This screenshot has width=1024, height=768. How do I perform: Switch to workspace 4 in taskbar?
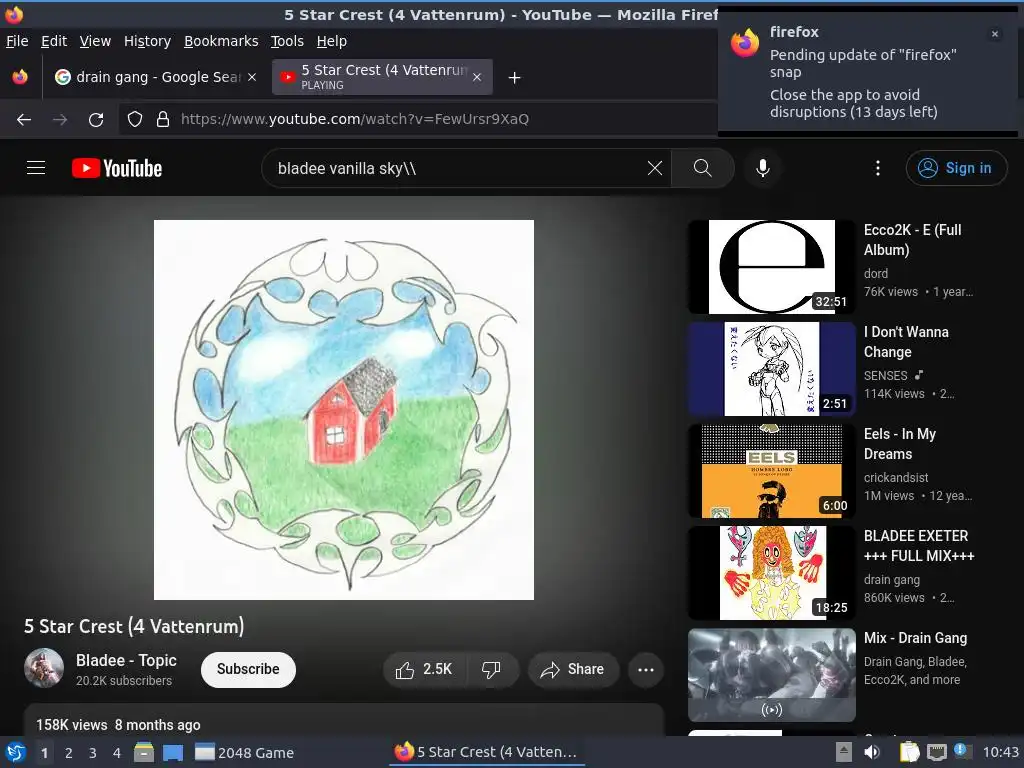point(117,753)
